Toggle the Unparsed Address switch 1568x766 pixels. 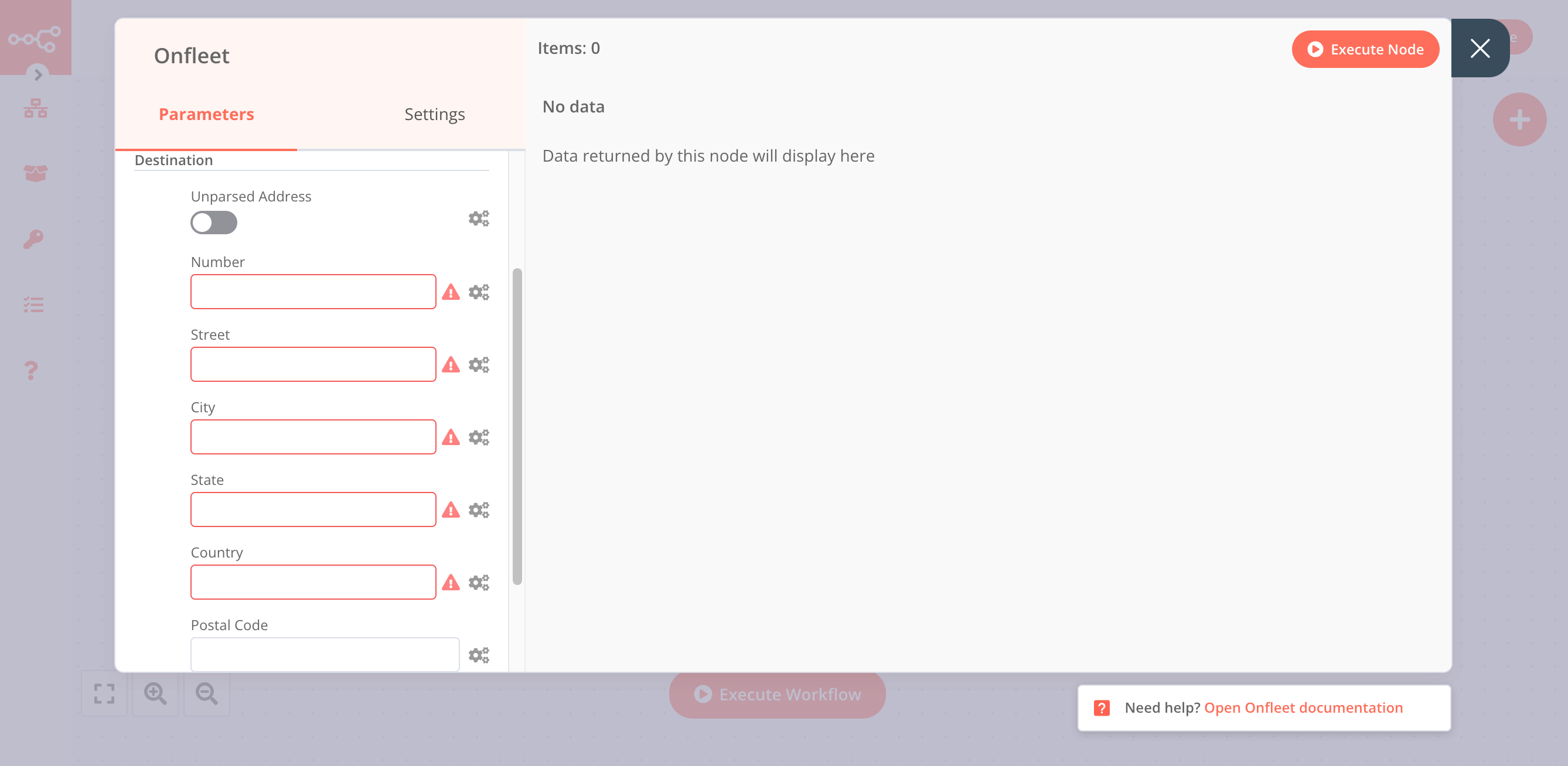[214, 222]
